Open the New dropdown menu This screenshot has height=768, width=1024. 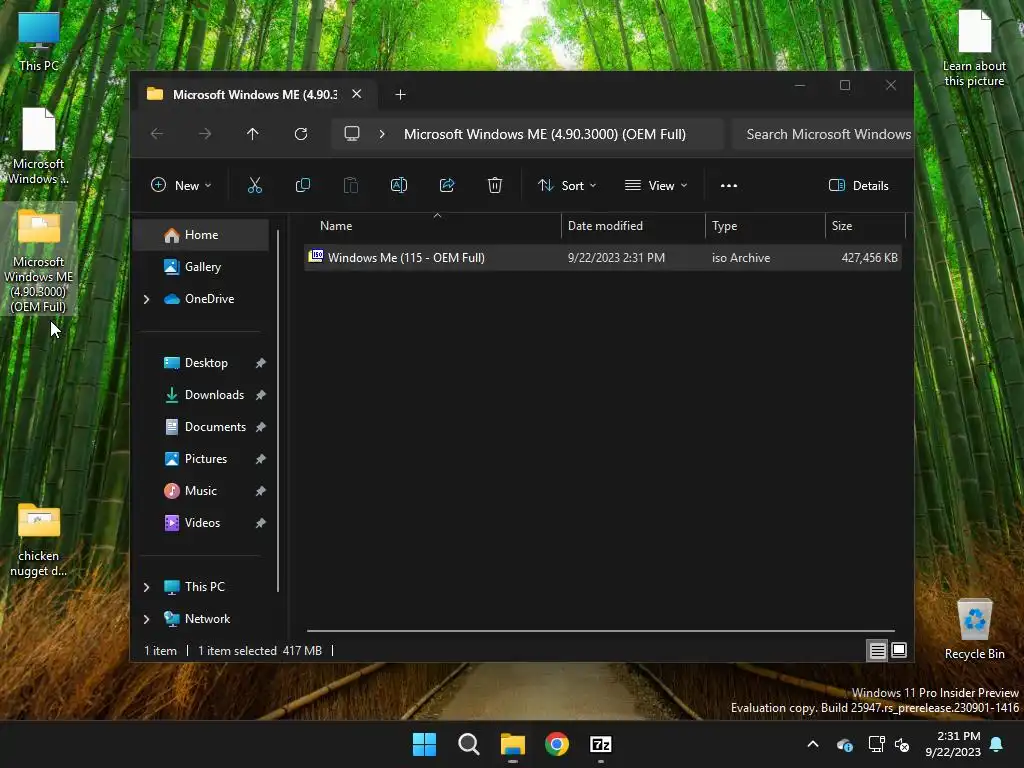pos(181,185)
